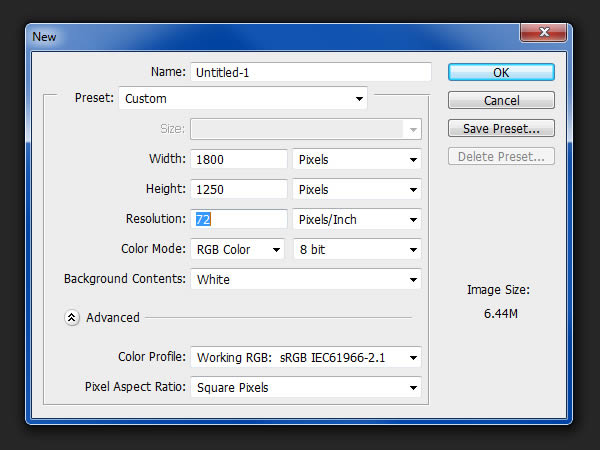
Task: Click the OK button
Action: [501, 72]
